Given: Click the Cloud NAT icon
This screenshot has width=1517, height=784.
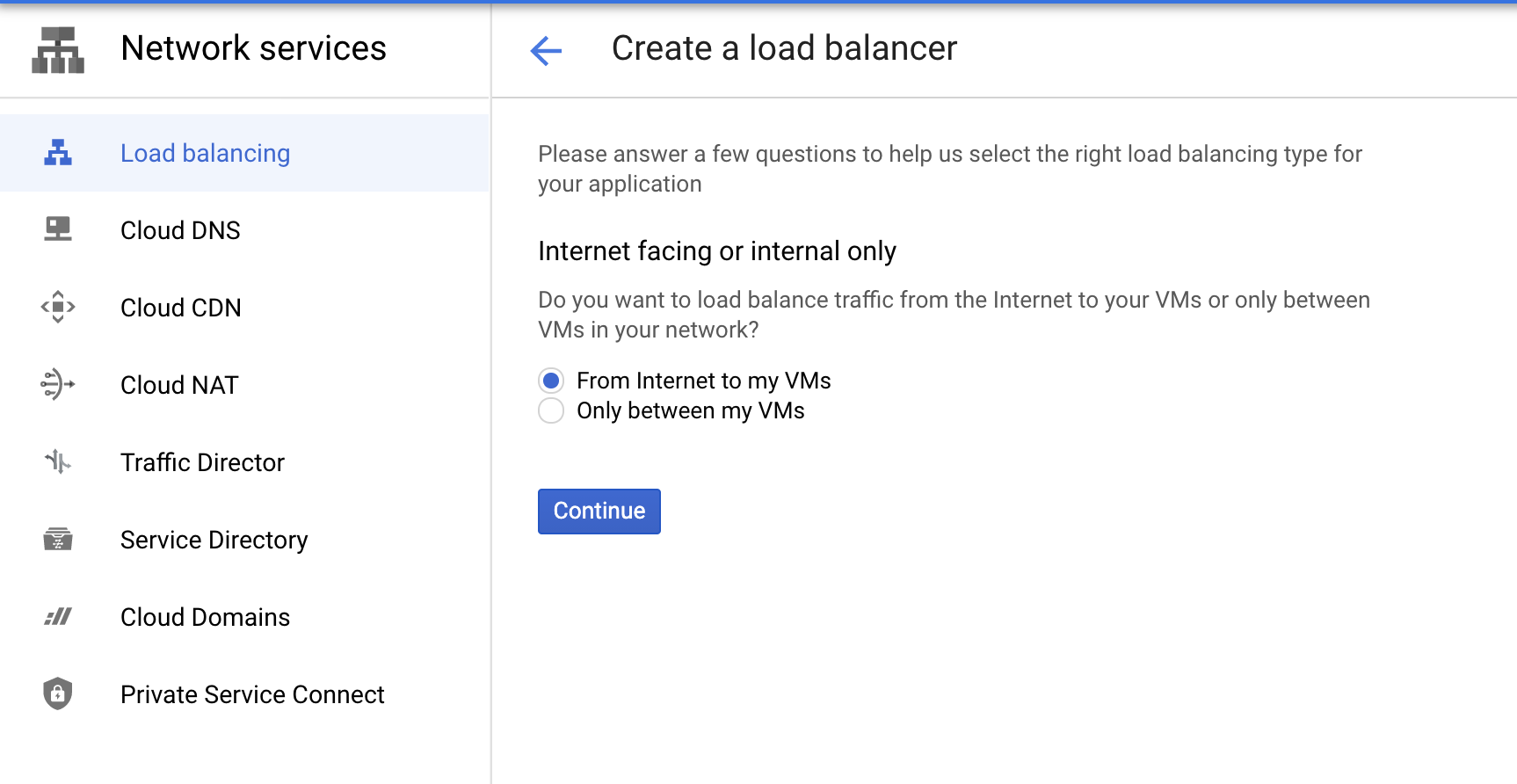Looking at the screenshot, I should coord(58,384).
